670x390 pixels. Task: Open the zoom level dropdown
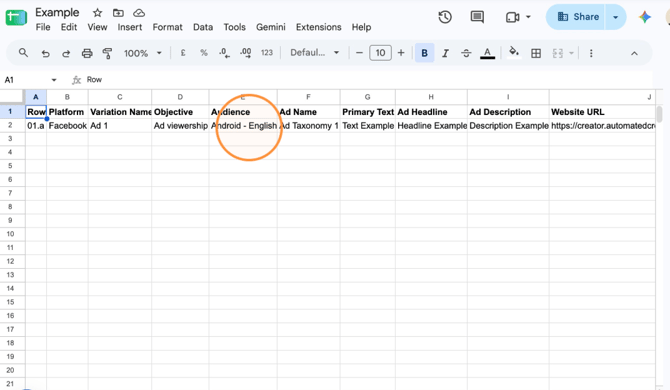pos(143,53)
